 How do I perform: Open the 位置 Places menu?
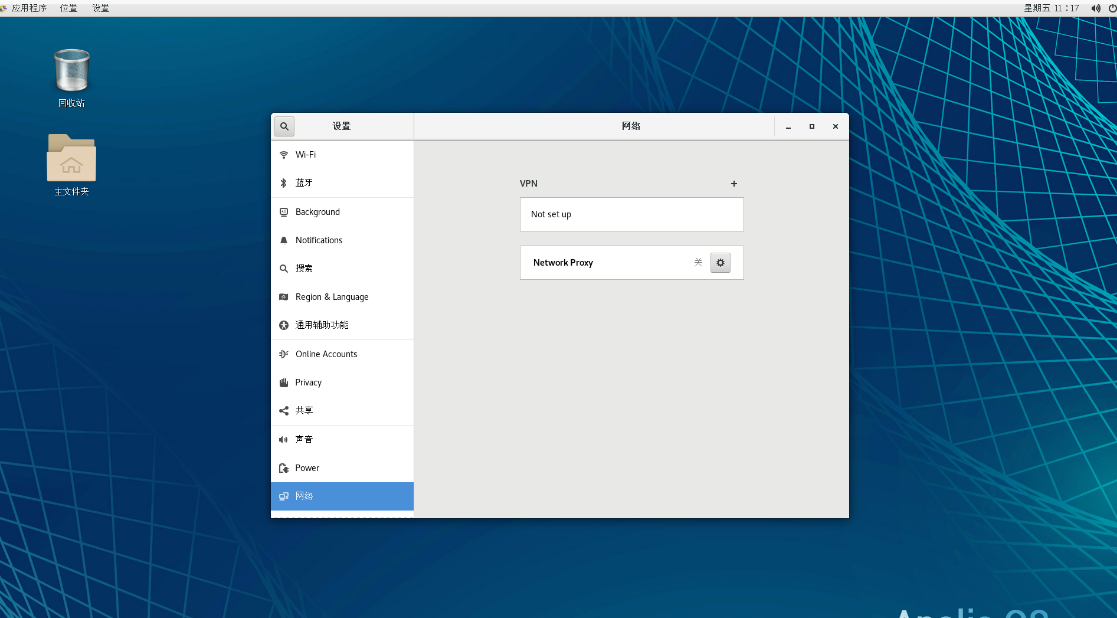(68, 7)
